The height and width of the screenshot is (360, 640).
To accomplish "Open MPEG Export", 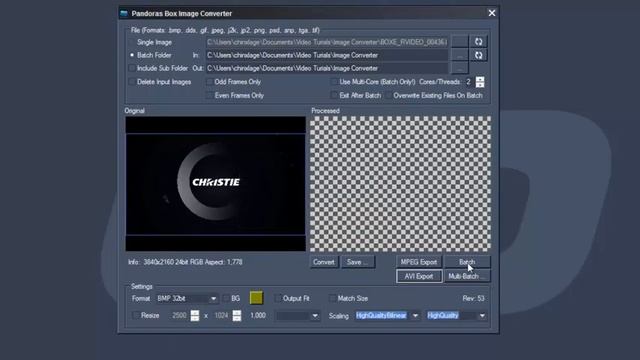I will coord(419,262).
